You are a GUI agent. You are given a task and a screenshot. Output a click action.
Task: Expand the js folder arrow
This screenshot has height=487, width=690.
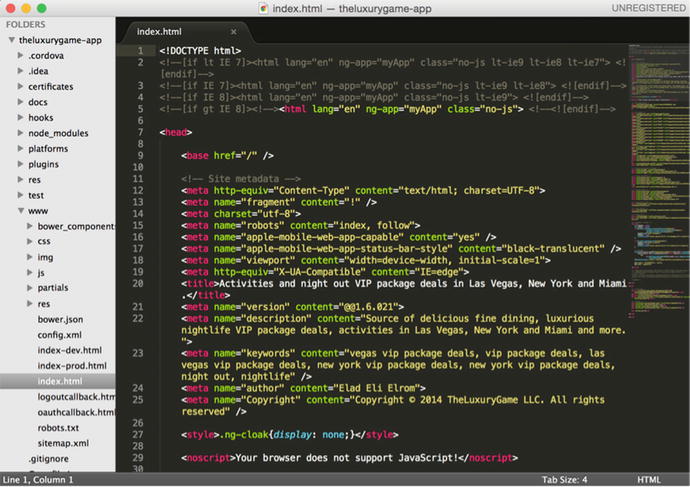click(29, 273)
